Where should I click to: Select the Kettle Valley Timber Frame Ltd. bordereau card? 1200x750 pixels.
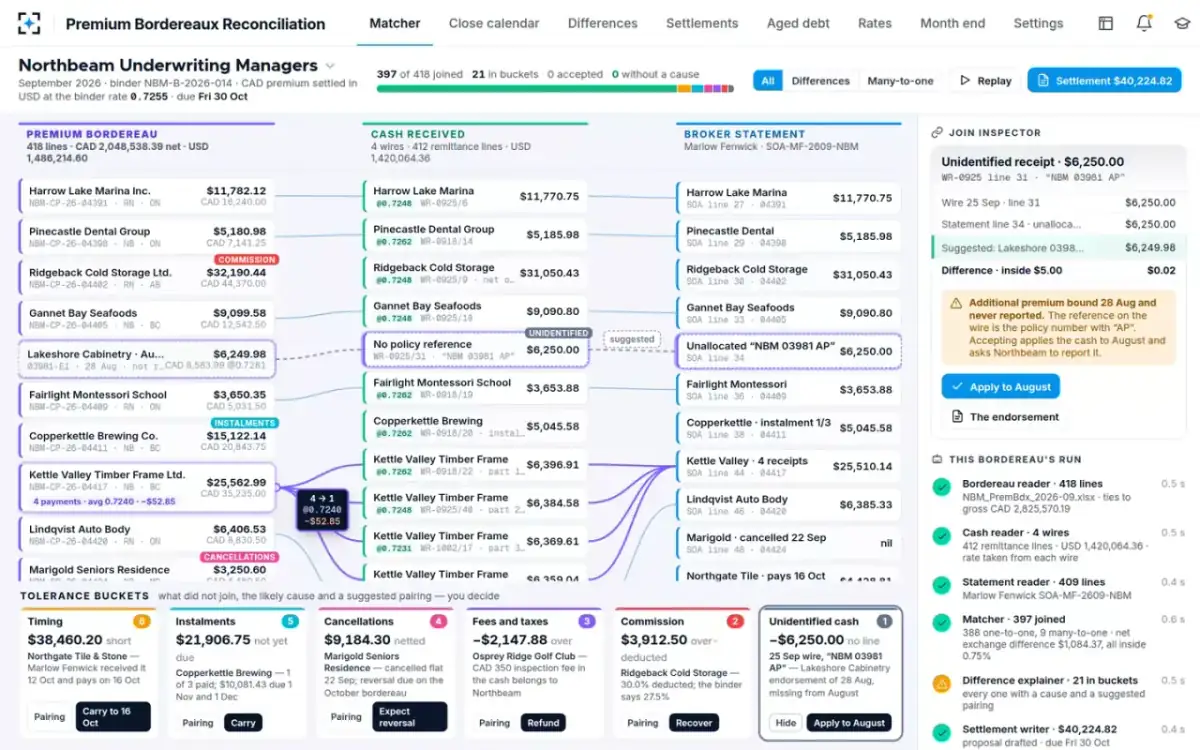coord(146,488)
